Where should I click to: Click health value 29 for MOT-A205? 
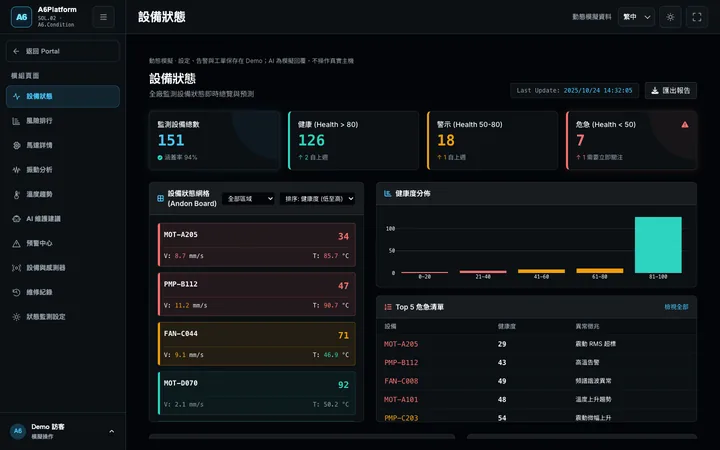click(x=502, y=344)
